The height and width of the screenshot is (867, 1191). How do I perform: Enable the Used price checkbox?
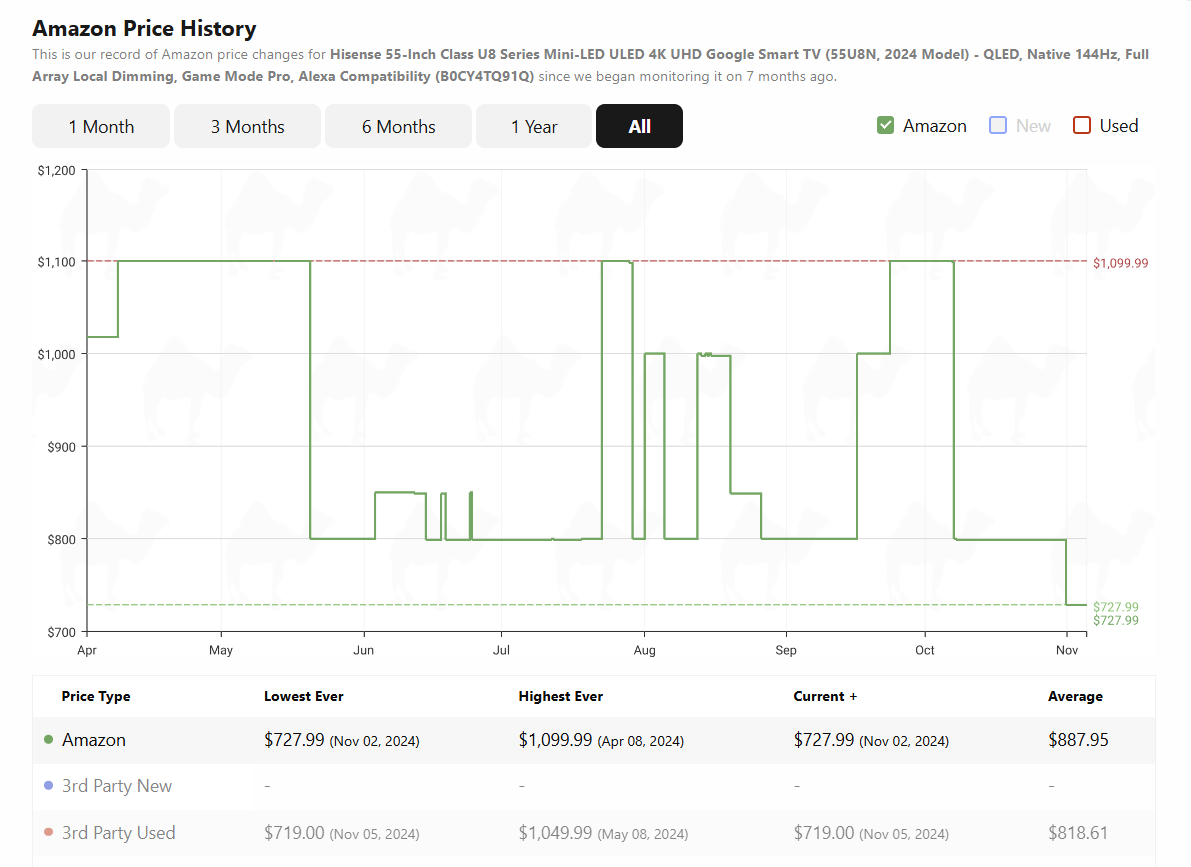(1081, 126)
